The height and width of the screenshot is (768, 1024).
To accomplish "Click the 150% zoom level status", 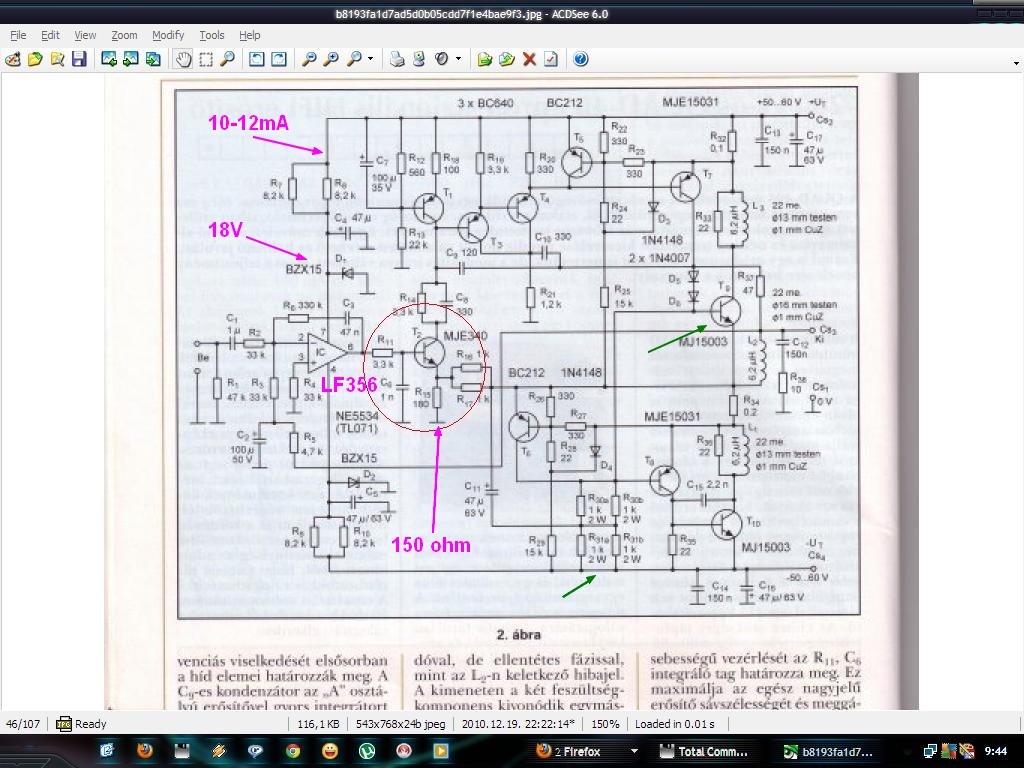I will 605,724.
